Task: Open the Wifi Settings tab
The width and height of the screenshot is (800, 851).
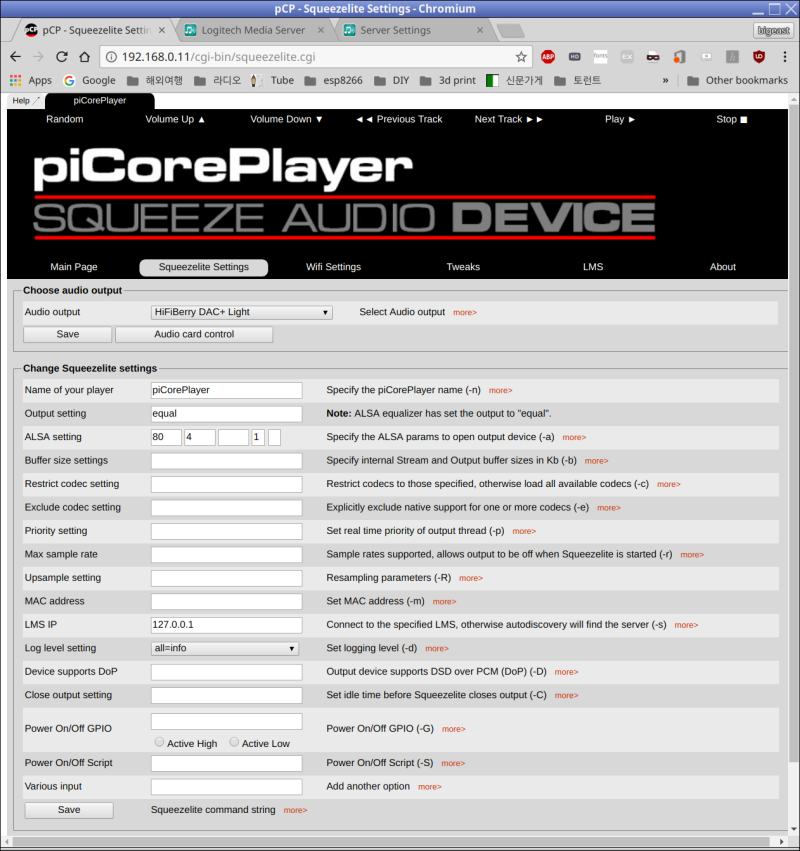Action: point(333,267)
